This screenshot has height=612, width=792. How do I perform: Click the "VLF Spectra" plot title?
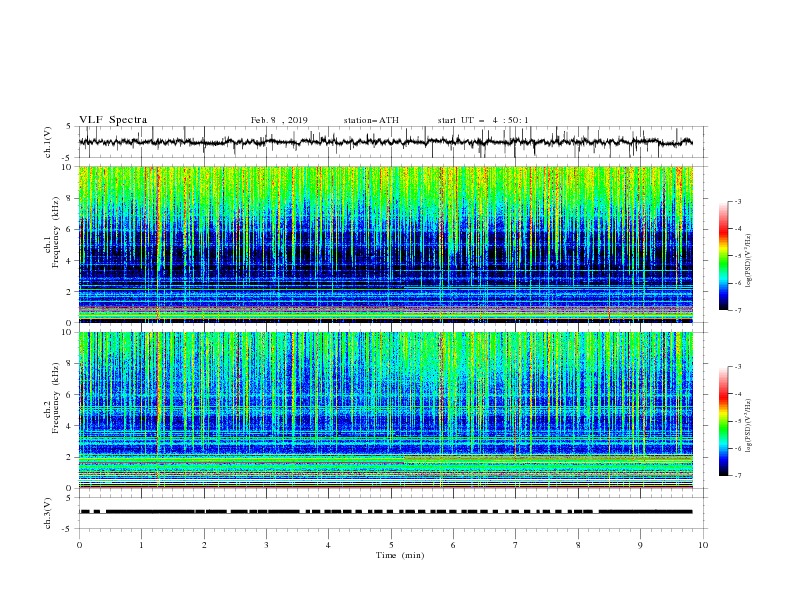point(113,120)
